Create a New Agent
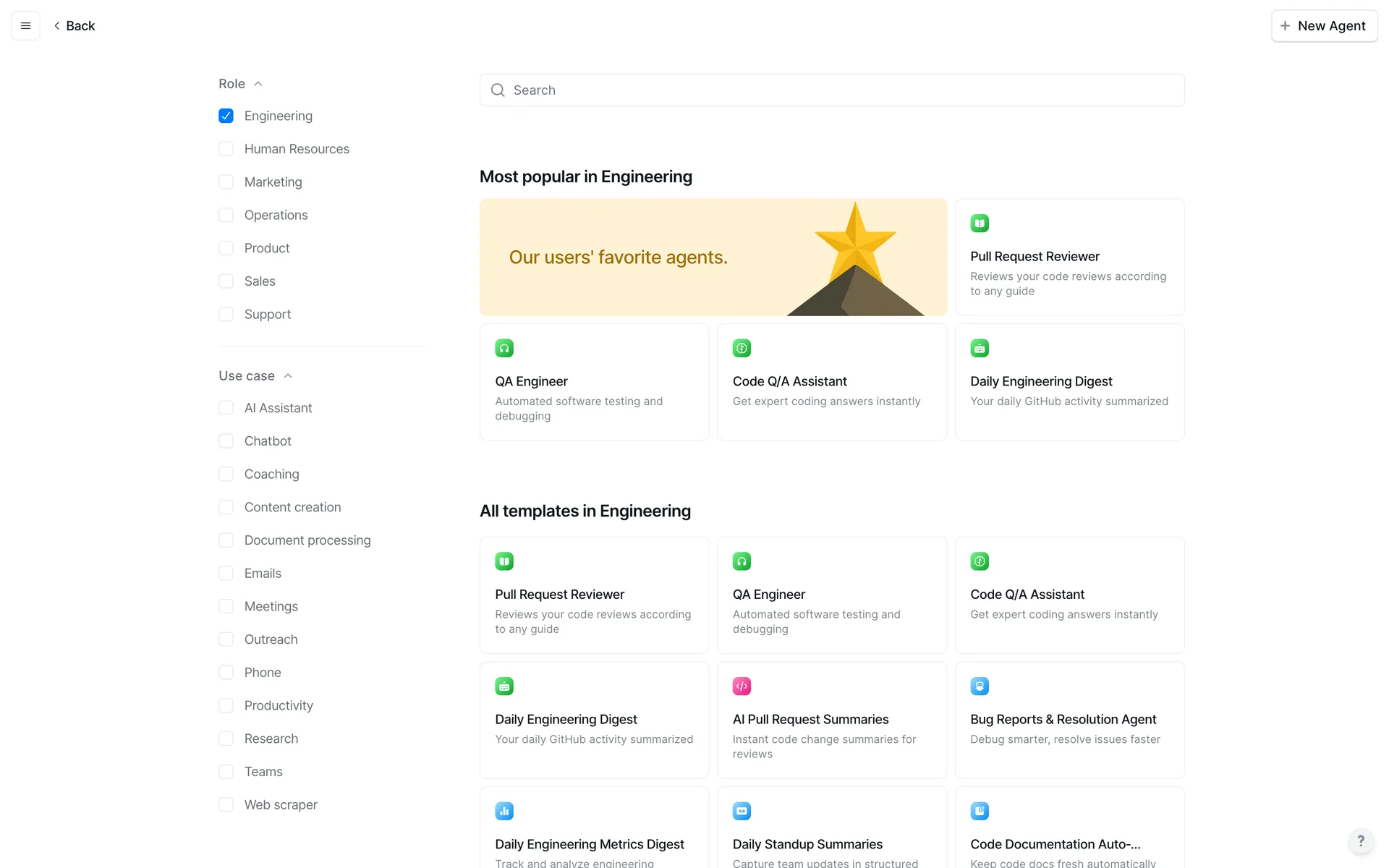This screenshot has height=868, width=1389. click(1324, 26)
